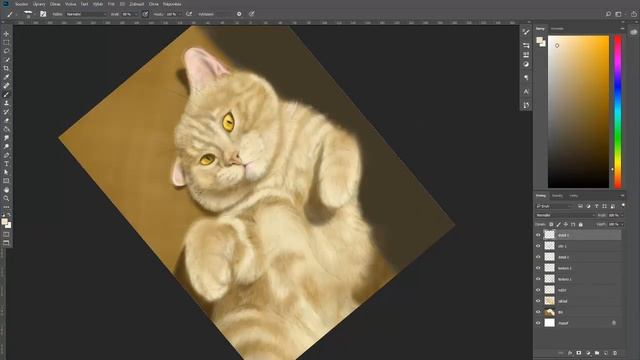Image resolution: width=640 pixels, height=360 pixels.
Task: Open the Flow slider dropdown in options bar
Action: pos(179,14)
